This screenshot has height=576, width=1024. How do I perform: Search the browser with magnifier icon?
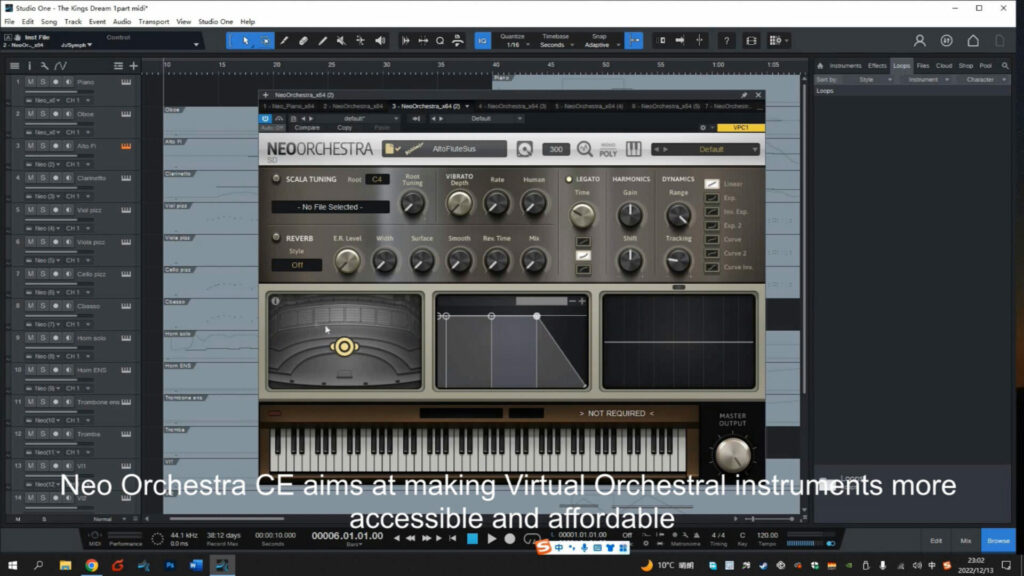[1005, 66]
